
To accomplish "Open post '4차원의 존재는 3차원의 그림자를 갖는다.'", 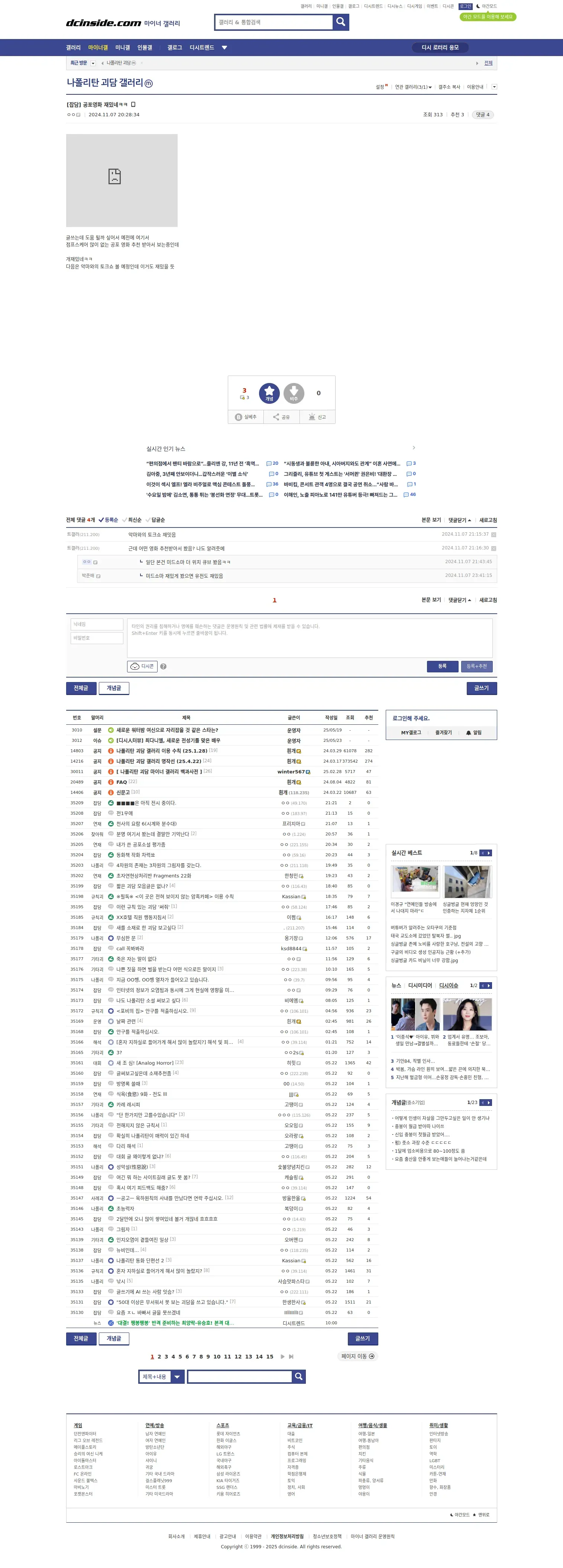I will click(158, 866).
